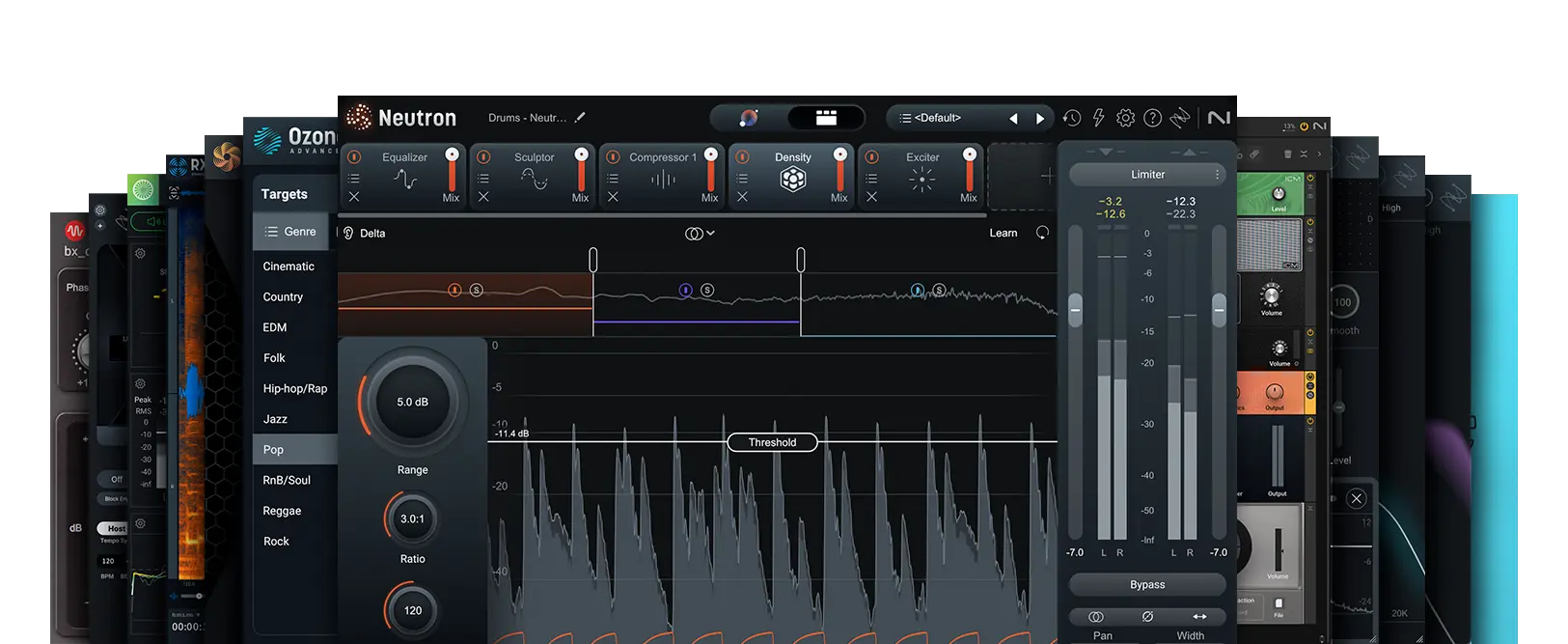The image size is (1568, 644).
Task: Remove the Compressor 1 module with its X
Action: tap(613, 197)
